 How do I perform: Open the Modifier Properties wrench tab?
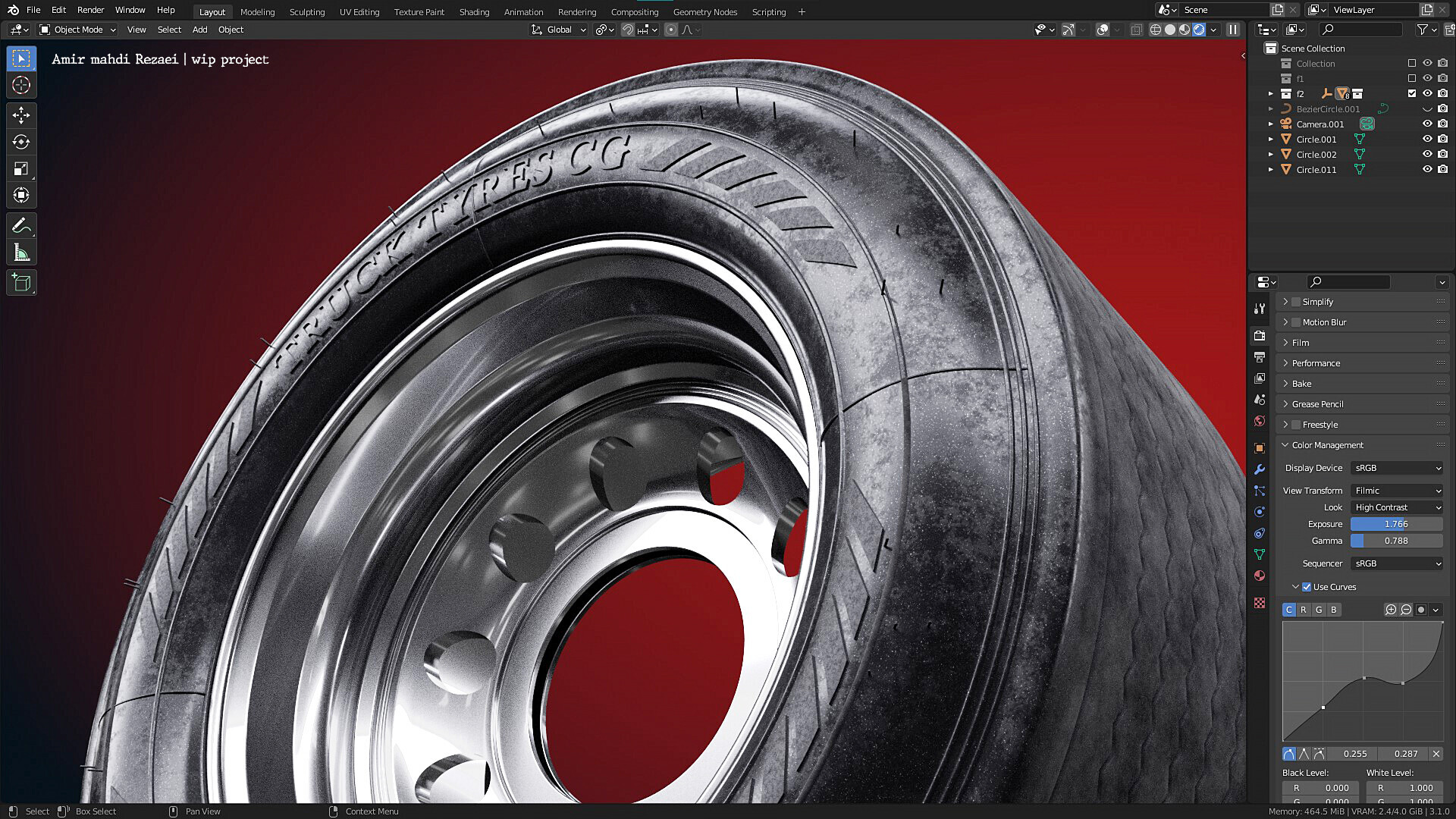coord(1260,469)
